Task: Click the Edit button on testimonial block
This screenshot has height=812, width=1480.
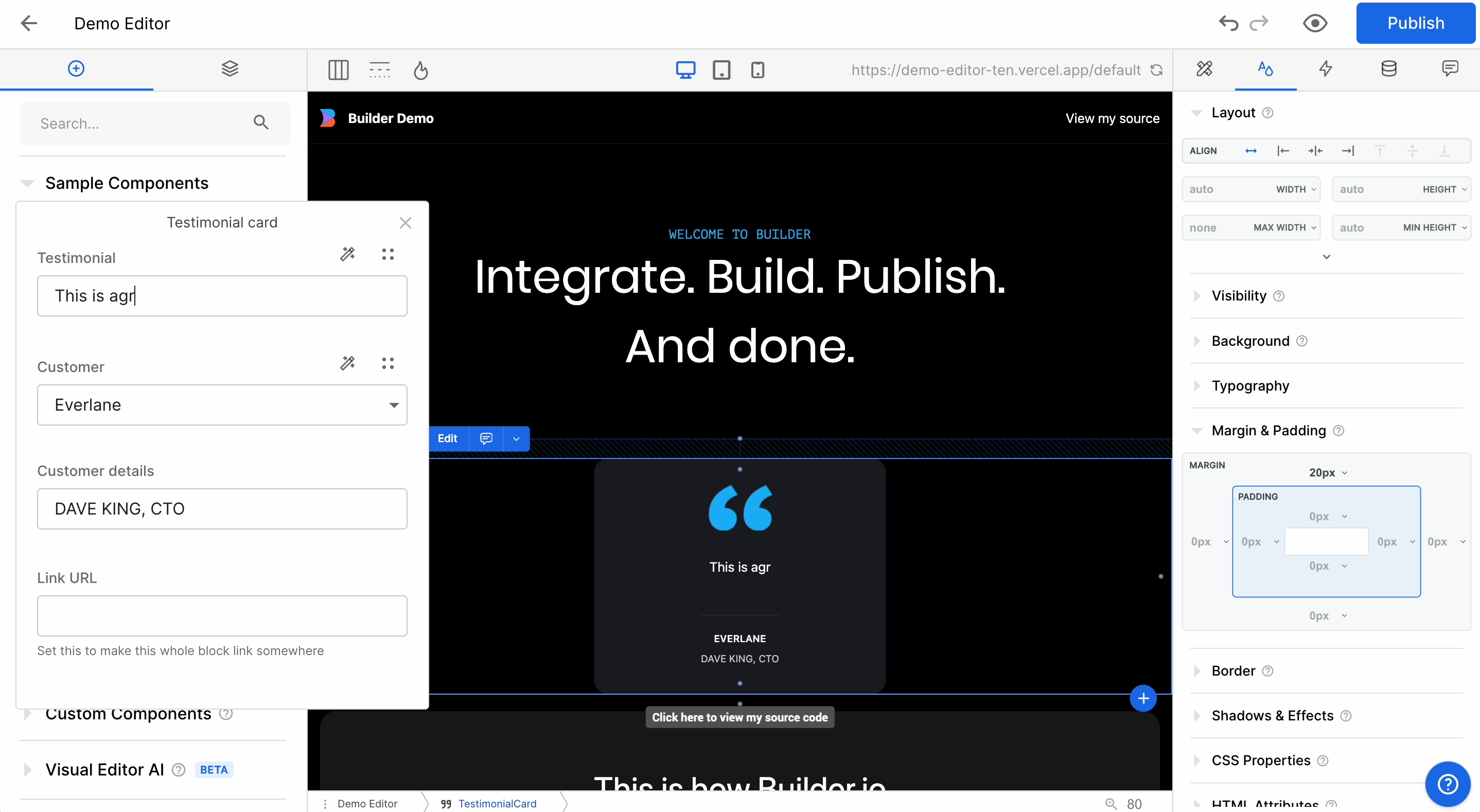Action: (x=448, y=438)
